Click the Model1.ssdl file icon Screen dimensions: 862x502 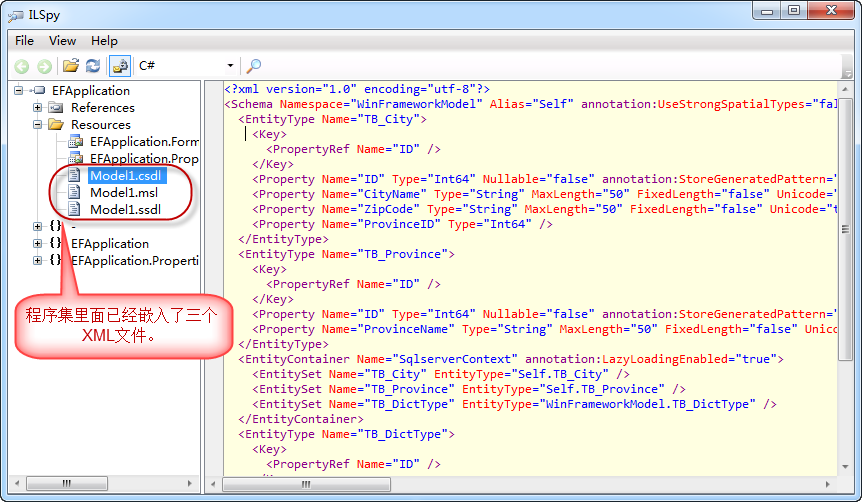pos(75,209)
